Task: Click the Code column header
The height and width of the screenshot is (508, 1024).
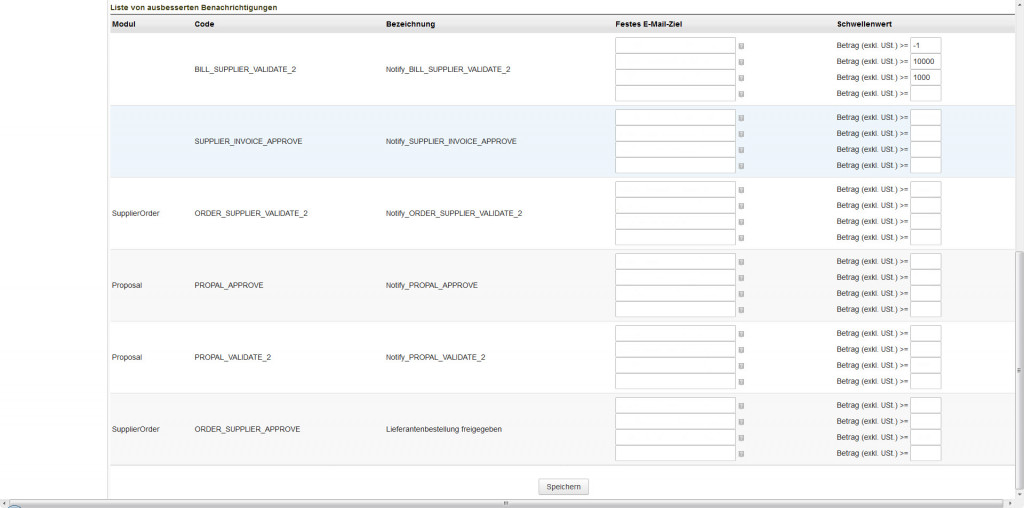Action: [x=204, y=24]
